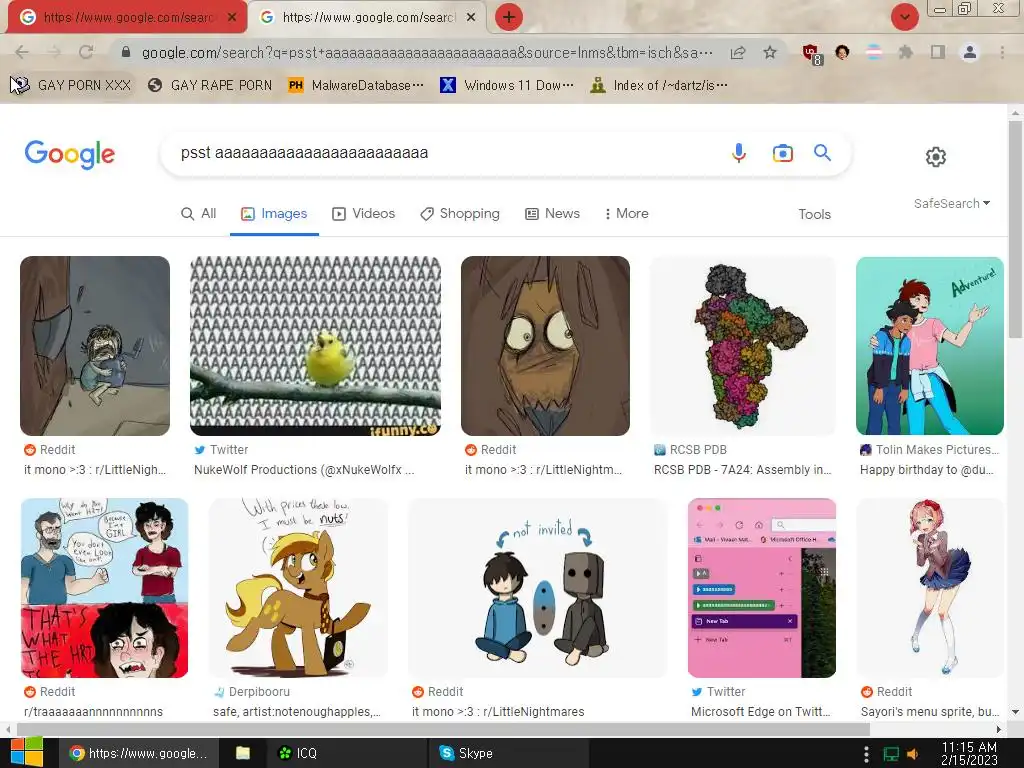
Task: Click the 'Happy birthday to @du...' caption
Action: (927, 470)
